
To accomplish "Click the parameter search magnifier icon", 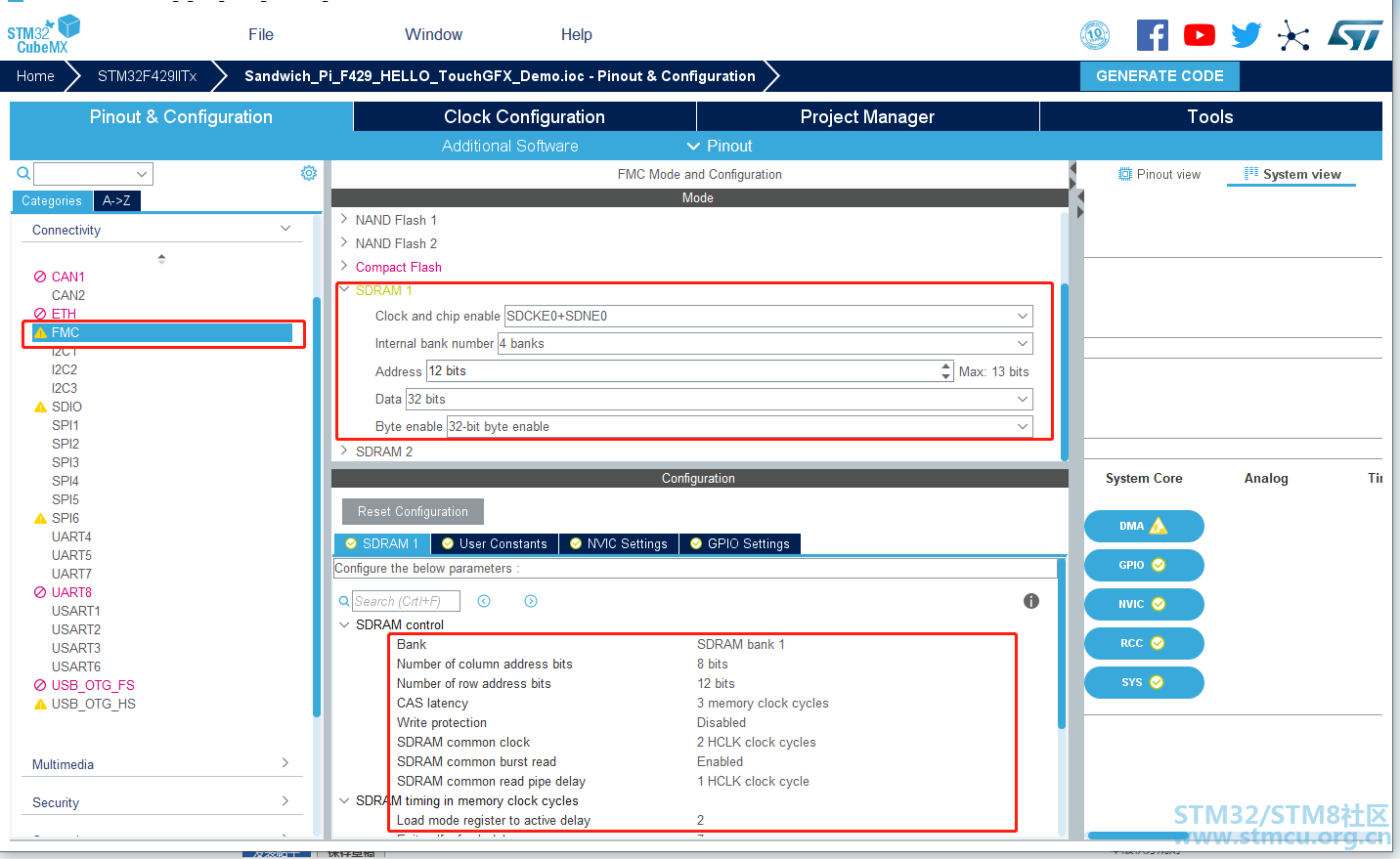I will click(x=344, y=601).
